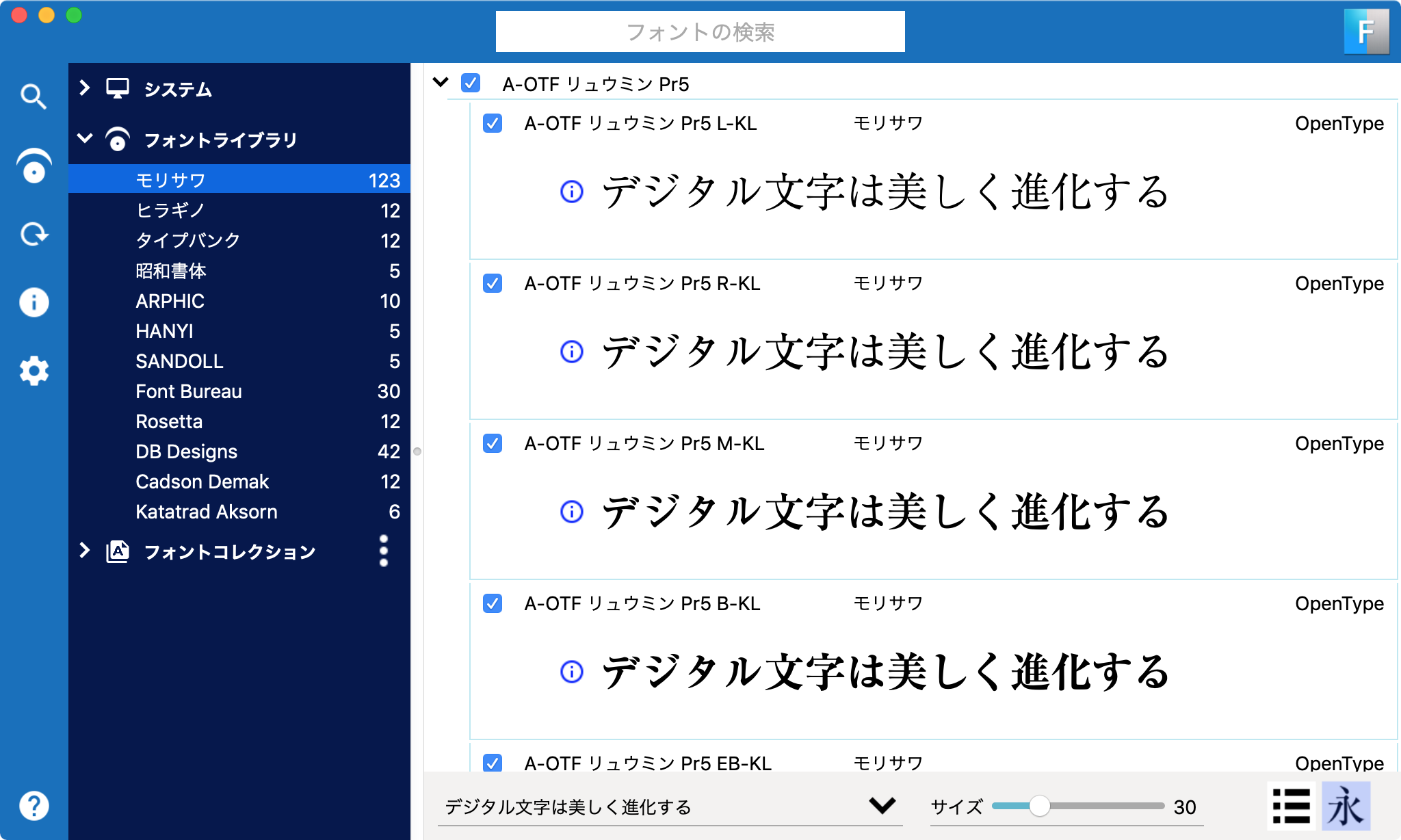The height and width of the screenshot is (840, 1401).
Task: Uncheck the Pr5 EB-KL font checkbox
Action: pyautogui.click(x=493, y=763)
